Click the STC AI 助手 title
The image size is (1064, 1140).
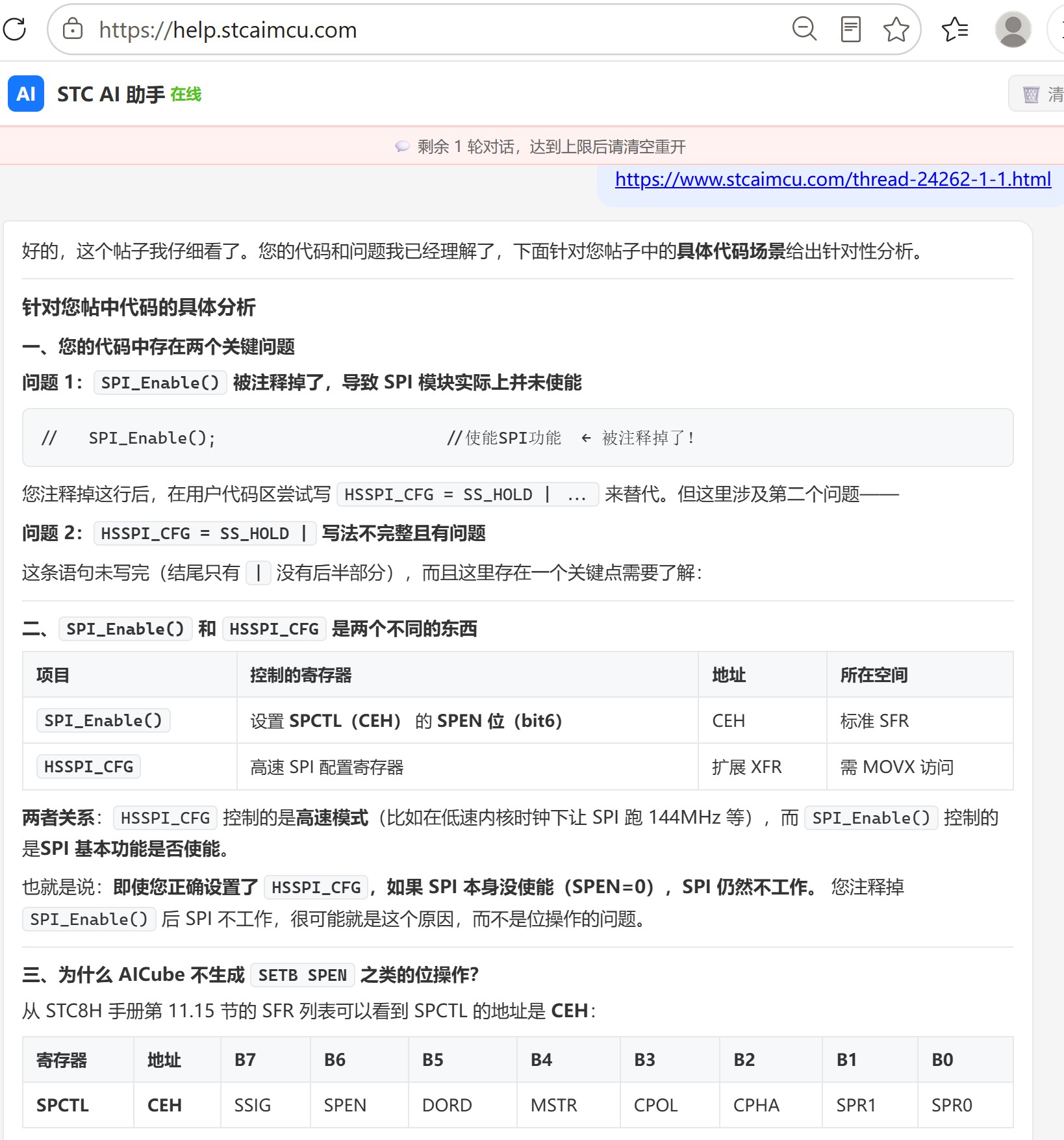tap(110, 94)
